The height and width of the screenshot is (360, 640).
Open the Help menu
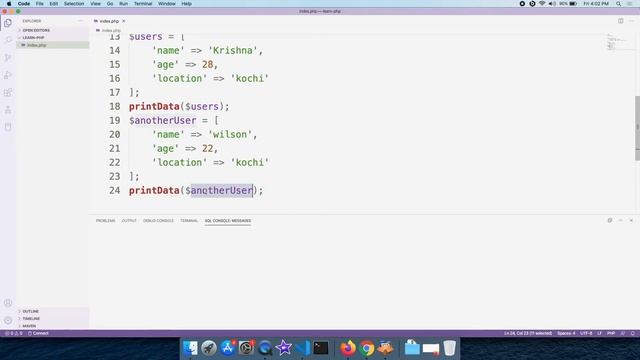pos(187,4)
